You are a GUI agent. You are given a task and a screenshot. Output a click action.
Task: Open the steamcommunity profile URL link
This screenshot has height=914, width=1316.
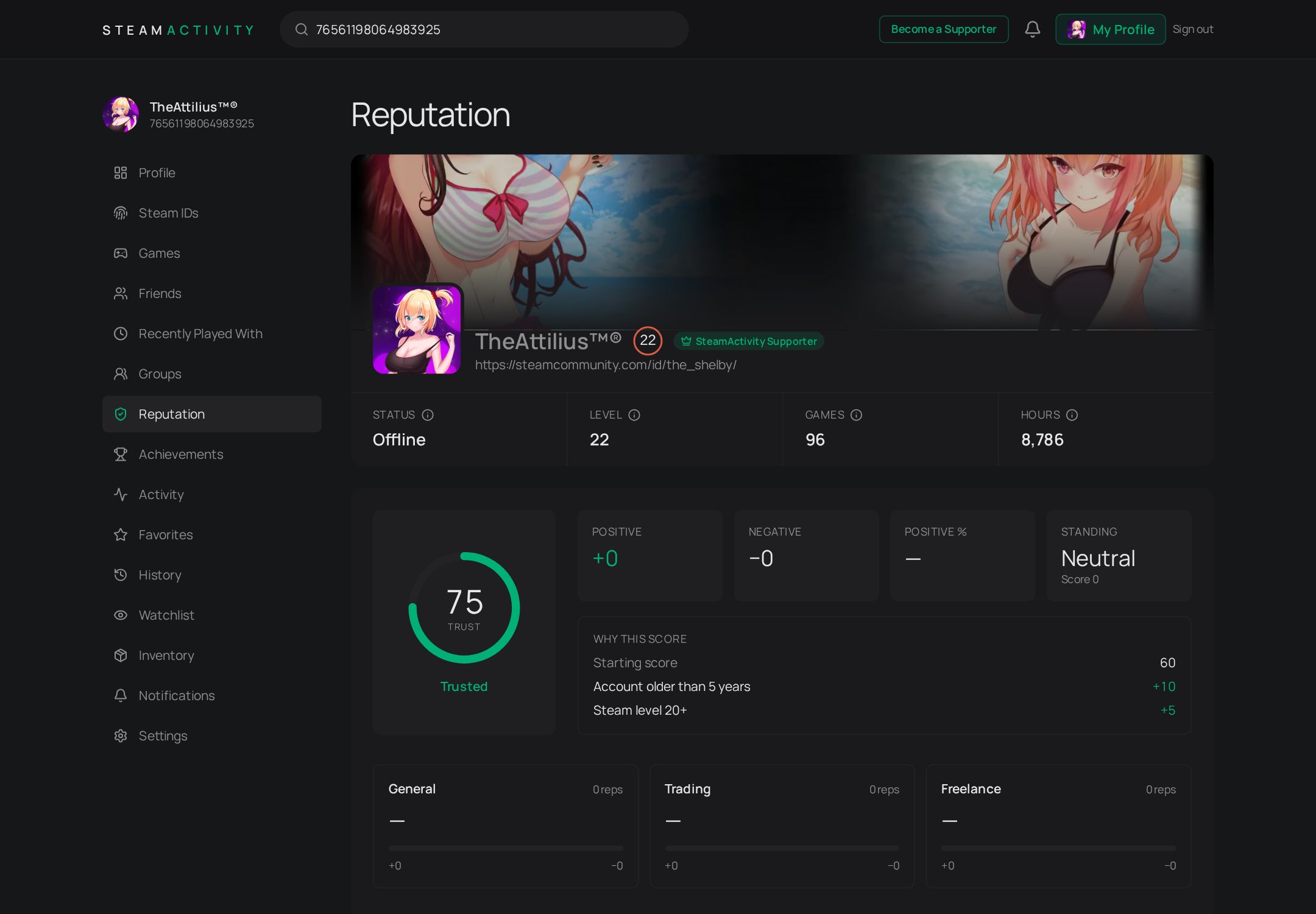(606, 365)
